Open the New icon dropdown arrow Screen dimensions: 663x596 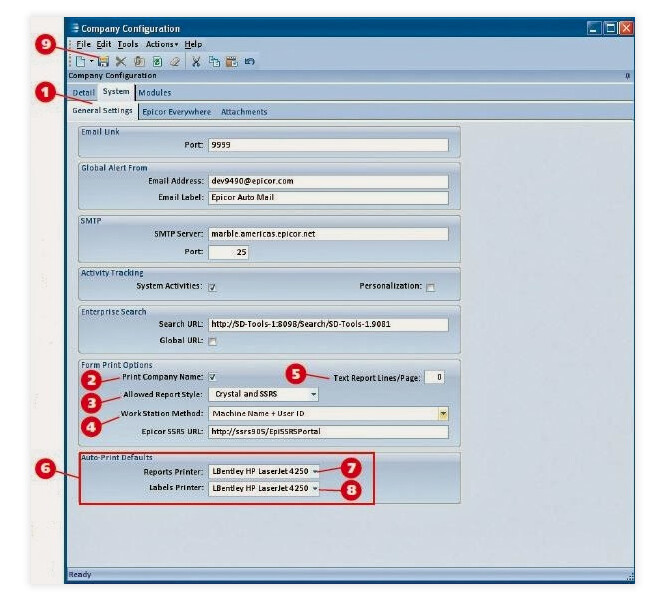coord(91,62)
